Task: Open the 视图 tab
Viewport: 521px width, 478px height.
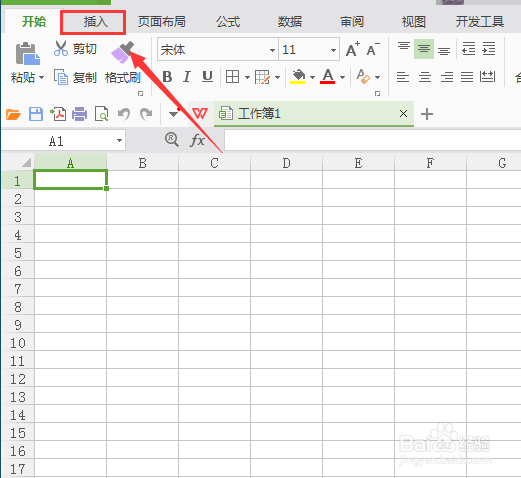Action: tap(414, 22)
